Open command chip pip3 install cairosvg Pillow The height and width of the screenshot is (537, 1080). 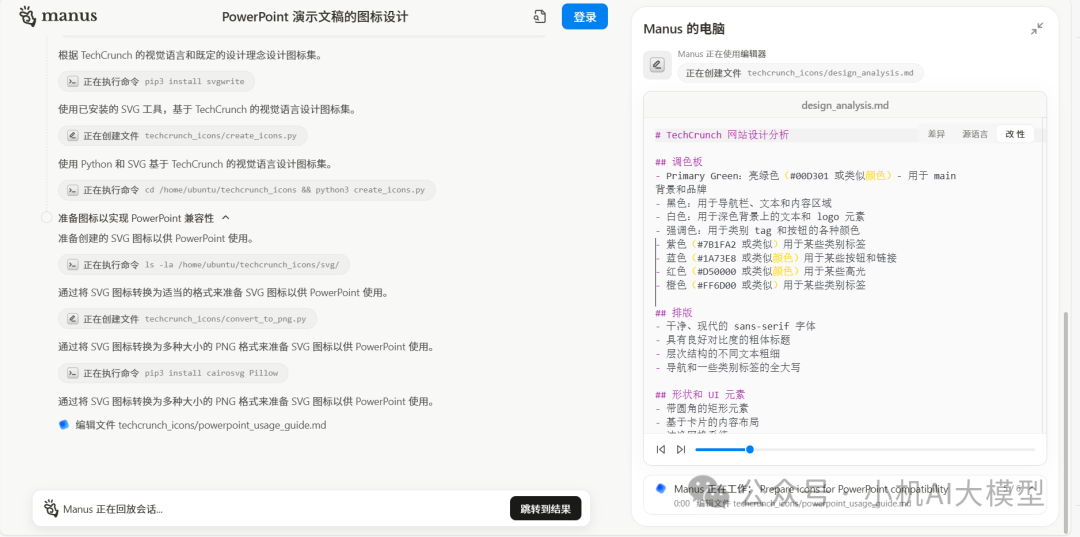[173, 373]
